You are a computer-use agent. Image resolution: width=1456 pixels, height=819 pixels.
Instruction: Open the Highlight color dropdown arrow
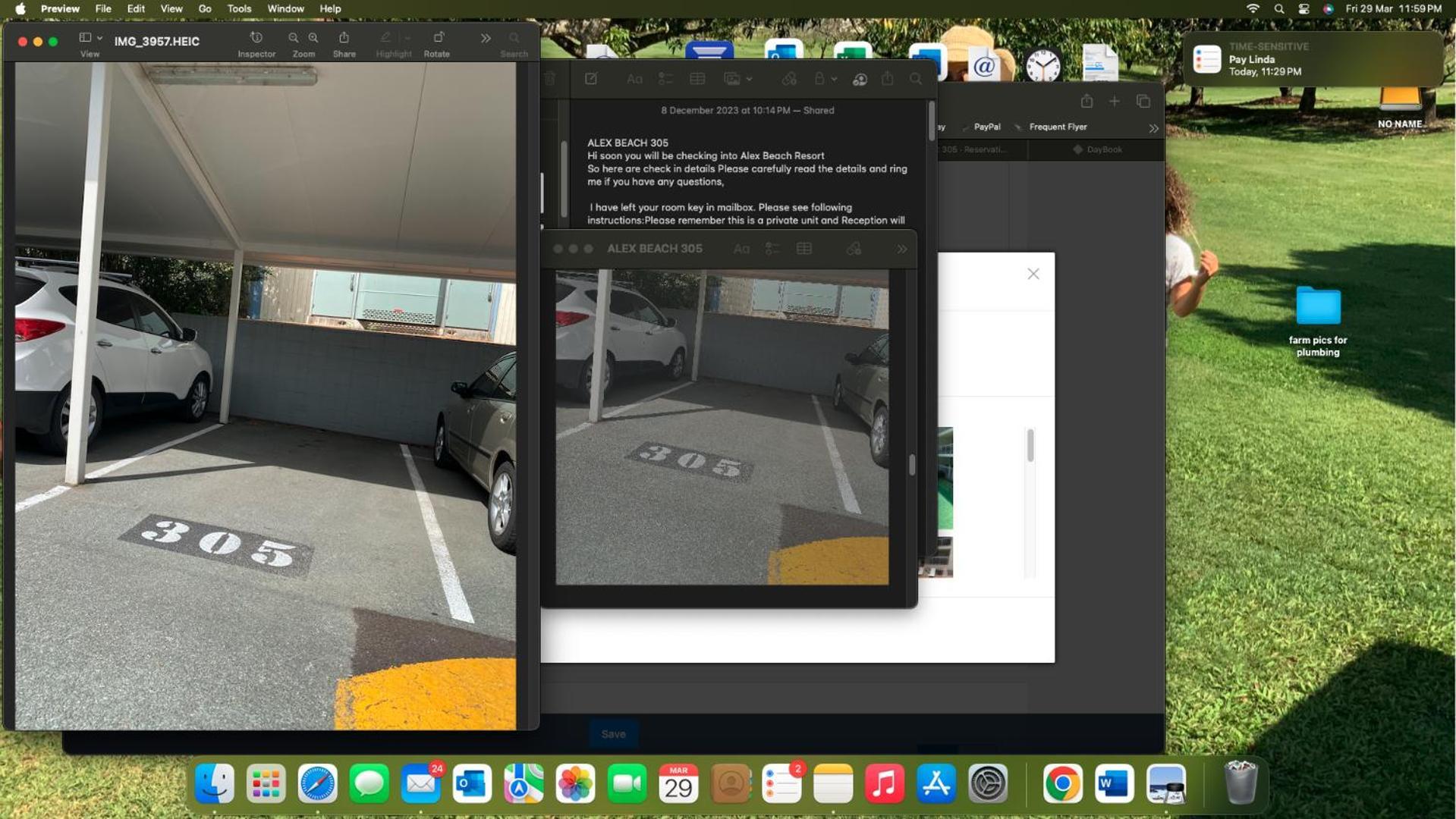[407, 38]
